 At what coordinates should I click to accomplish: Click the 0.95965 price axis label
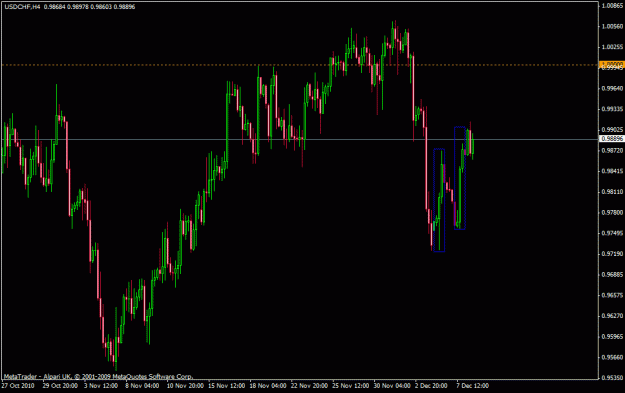click(612, 337)
